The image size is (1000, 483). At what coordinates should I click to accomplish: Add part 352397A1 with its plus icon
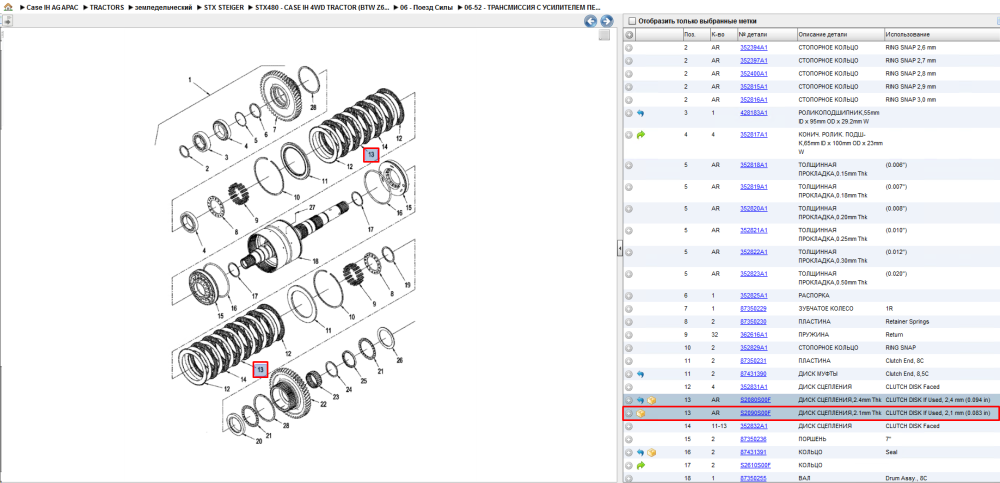[629, 61]
